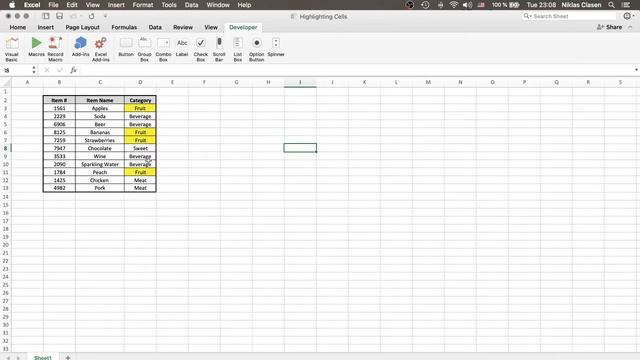Click the volume icon in menu bar
The width and height of the screenshot is (640, 360).
467,5
